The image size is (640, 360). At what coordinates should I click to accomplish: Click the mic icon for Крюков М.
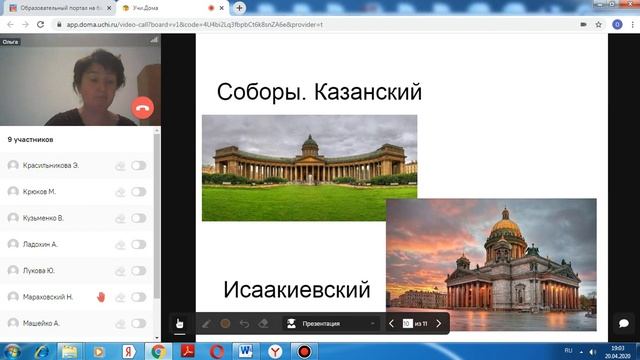pos(120,192)
